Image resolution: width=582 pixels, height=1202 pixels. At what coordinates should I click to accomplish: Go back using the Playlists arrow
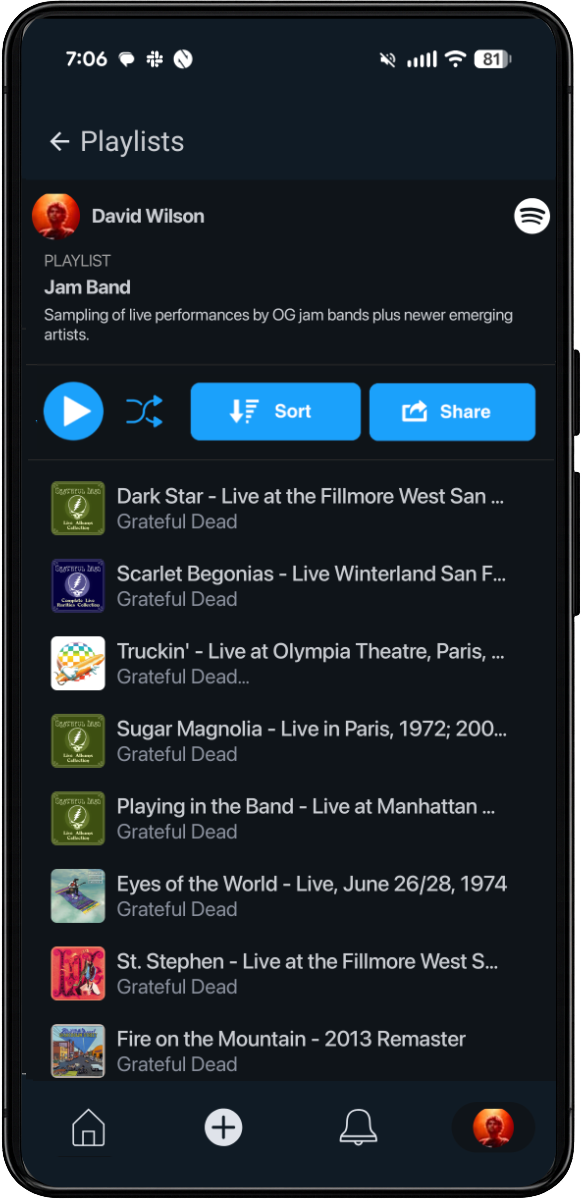pyautogui.click(x=59, y=142)
